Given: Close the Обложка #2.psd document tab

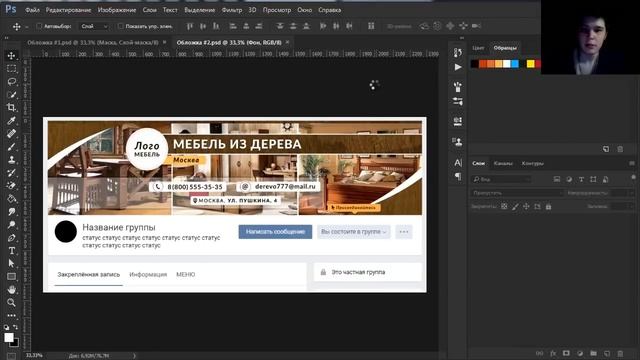Looking at the screenshot, I should (x=287, y=42).
